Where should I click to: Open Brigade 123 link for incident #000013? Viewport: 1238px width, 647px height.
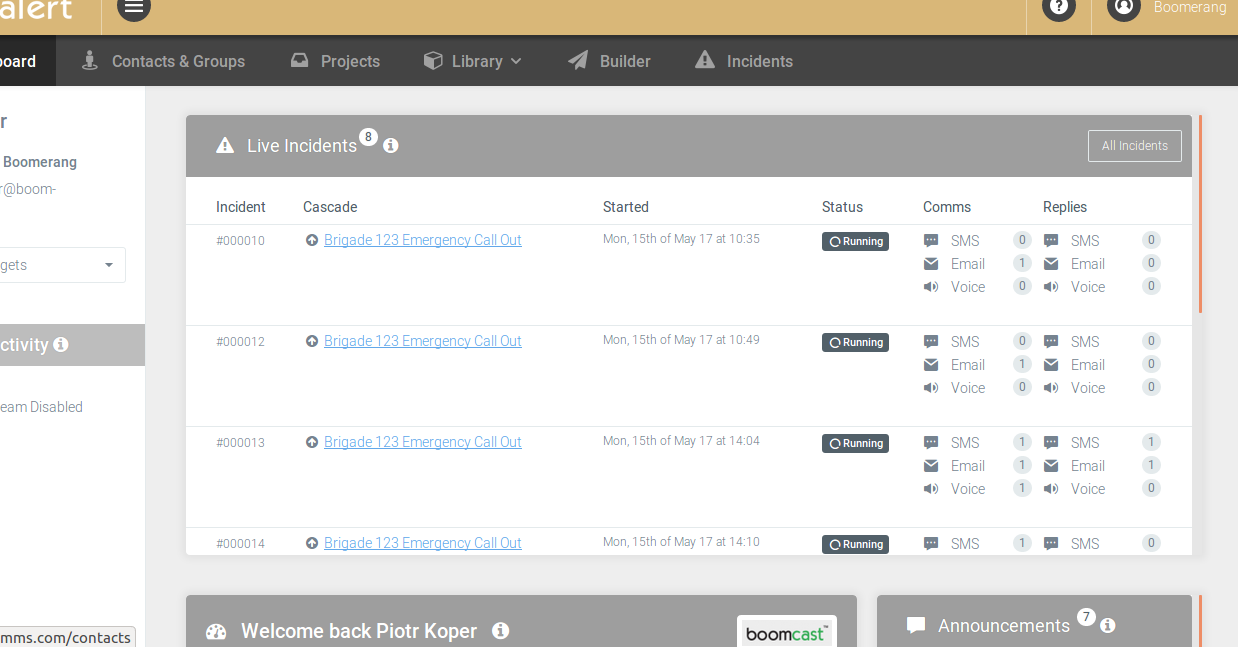[422, 442]
